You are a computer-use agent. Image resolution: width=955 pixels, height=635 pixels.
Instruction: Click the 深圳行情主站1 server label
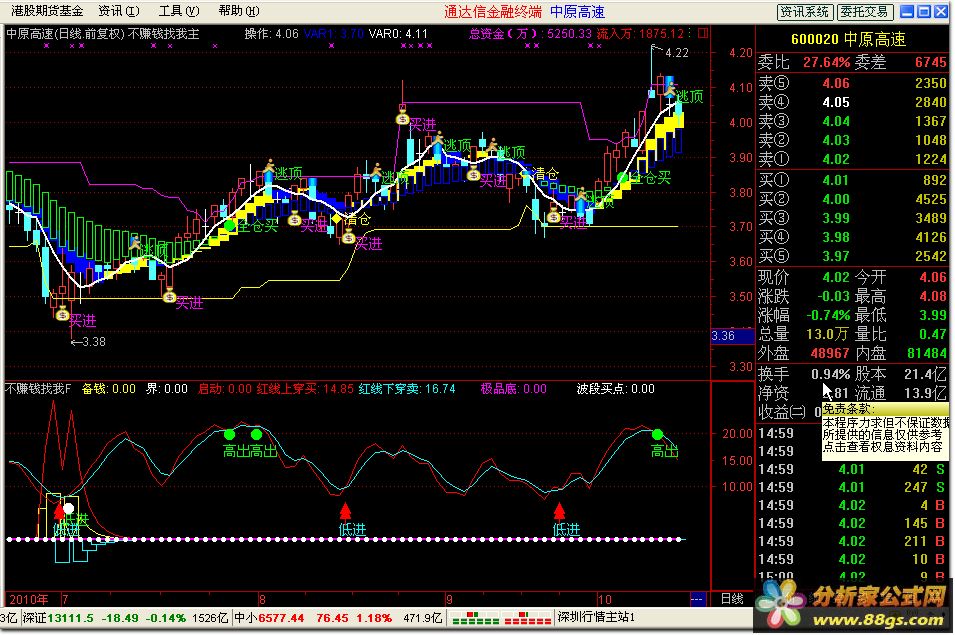coord(596,617)
